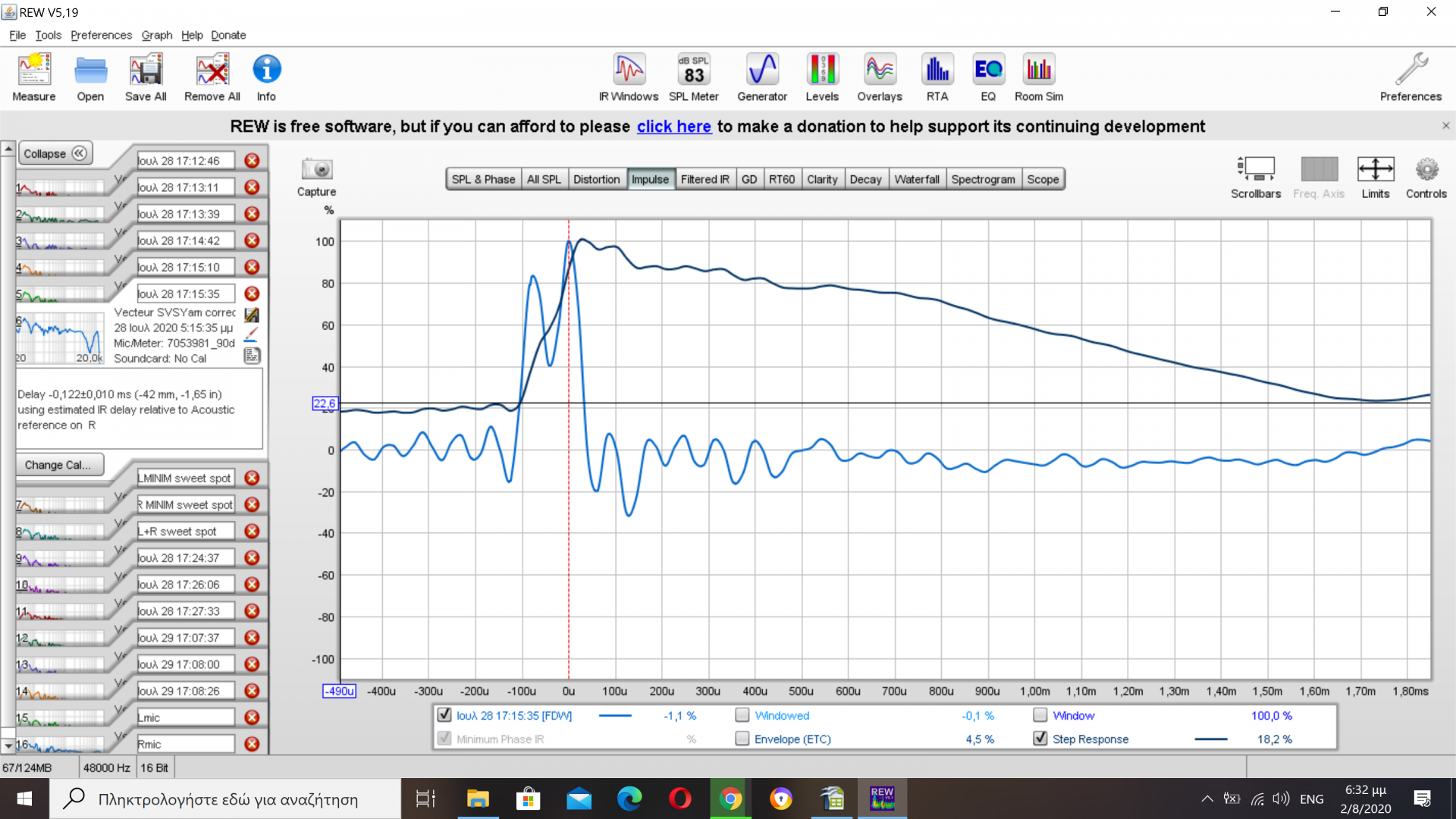The width and height of the screenshot is (1456, 819).
Task: Click Remove All measurements icon
Action: (x=212, y=77)
